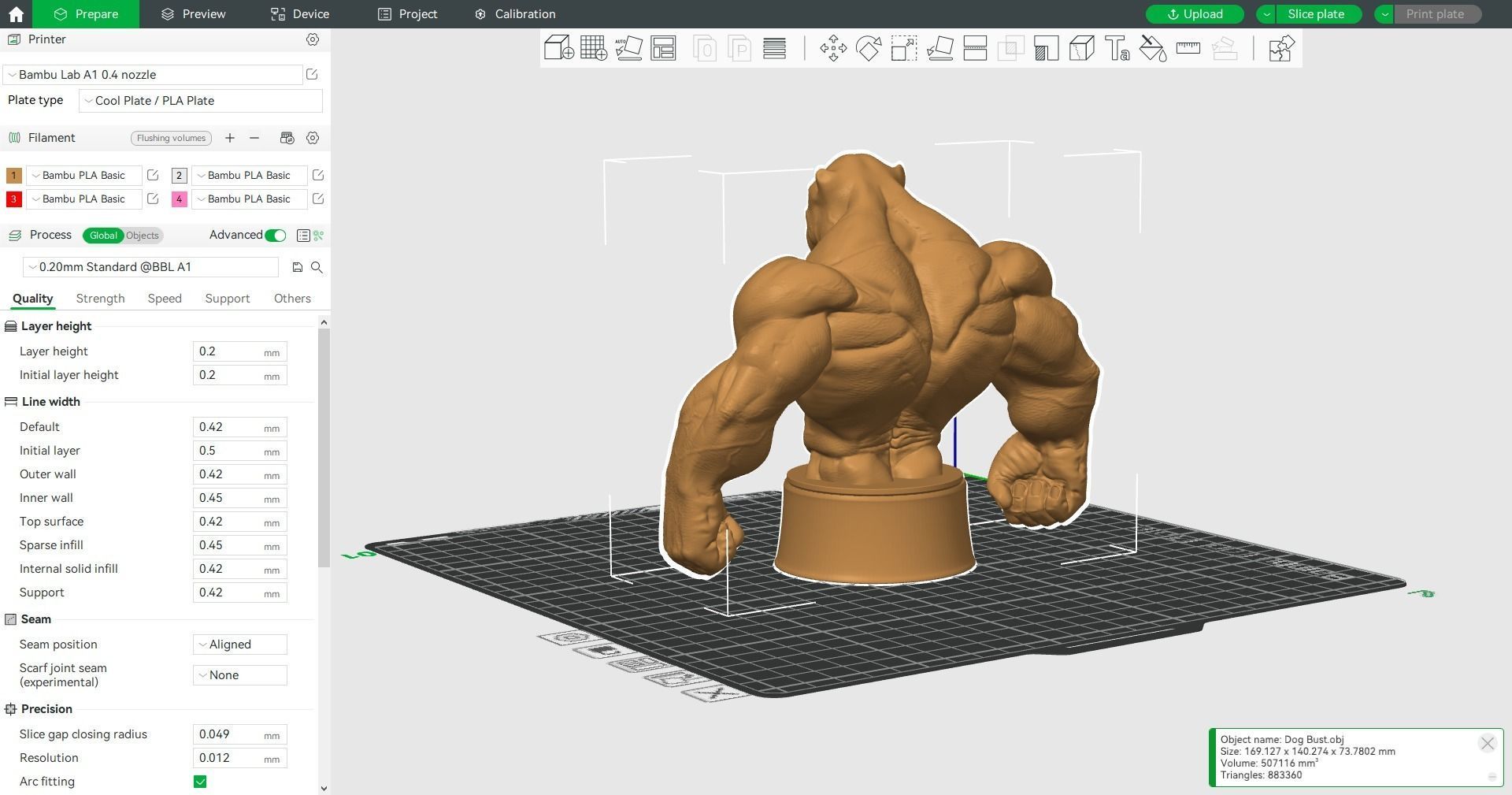Switch to the Preview tab
The image size is (1512, 795).
click(194, 14)
